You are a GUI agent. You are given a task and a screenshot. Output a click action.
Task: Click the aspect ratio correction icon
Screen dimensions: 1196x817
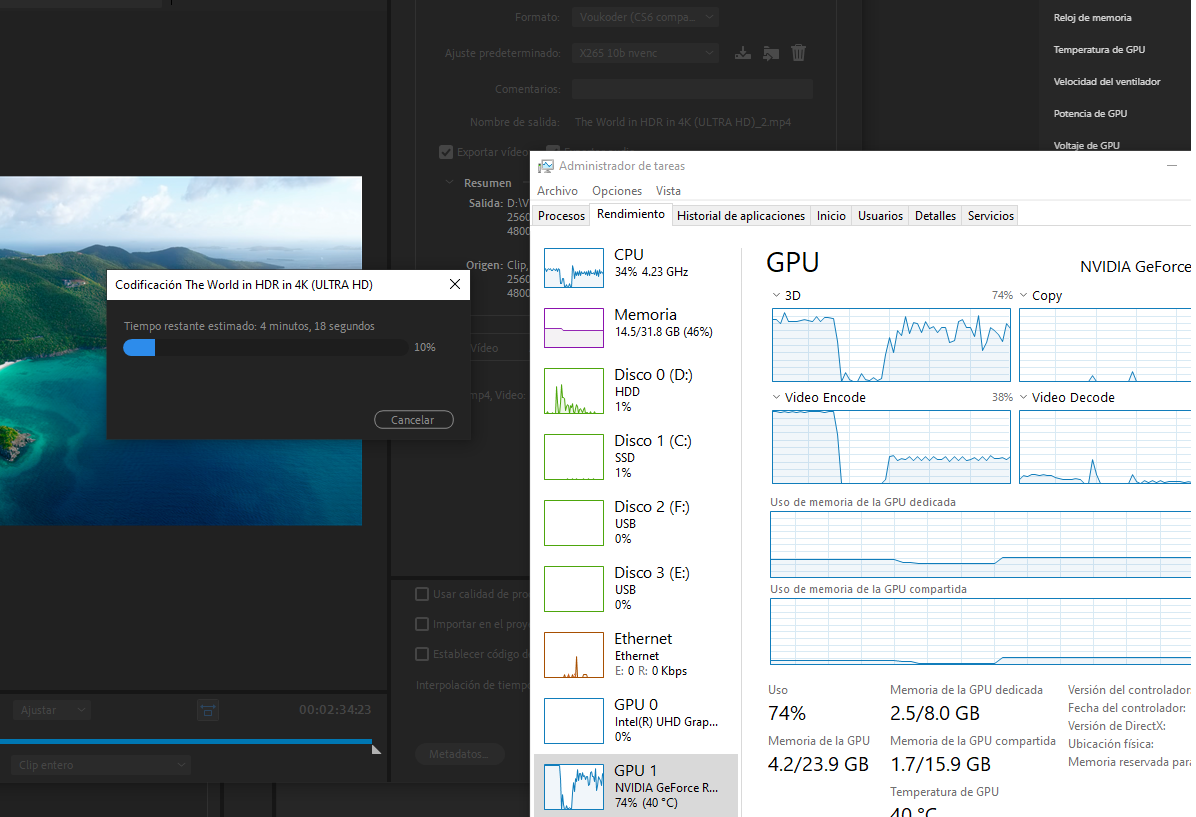coord(207,710)
